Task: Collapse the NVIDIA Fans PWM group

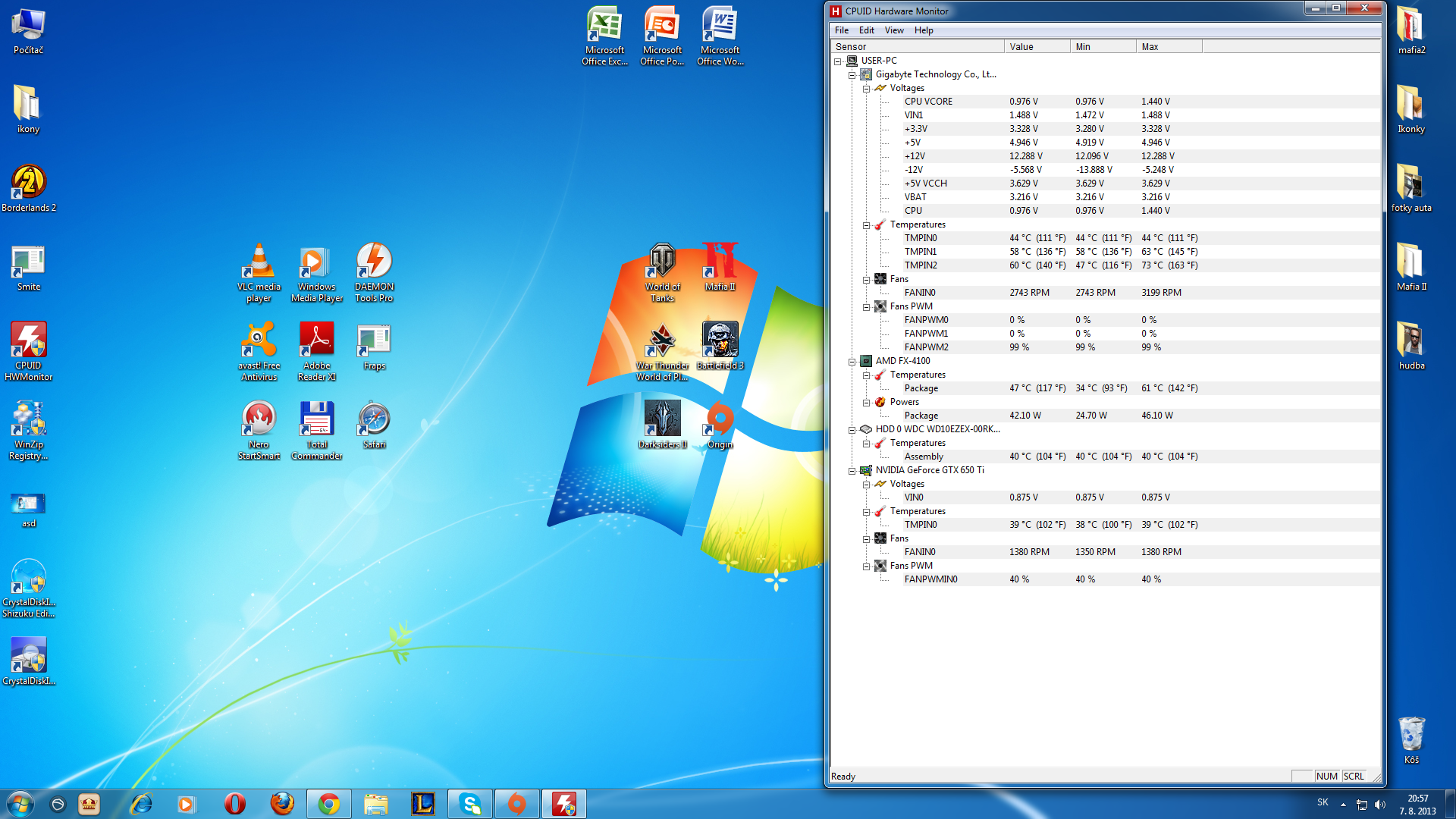Action: [x=867, y=566]
